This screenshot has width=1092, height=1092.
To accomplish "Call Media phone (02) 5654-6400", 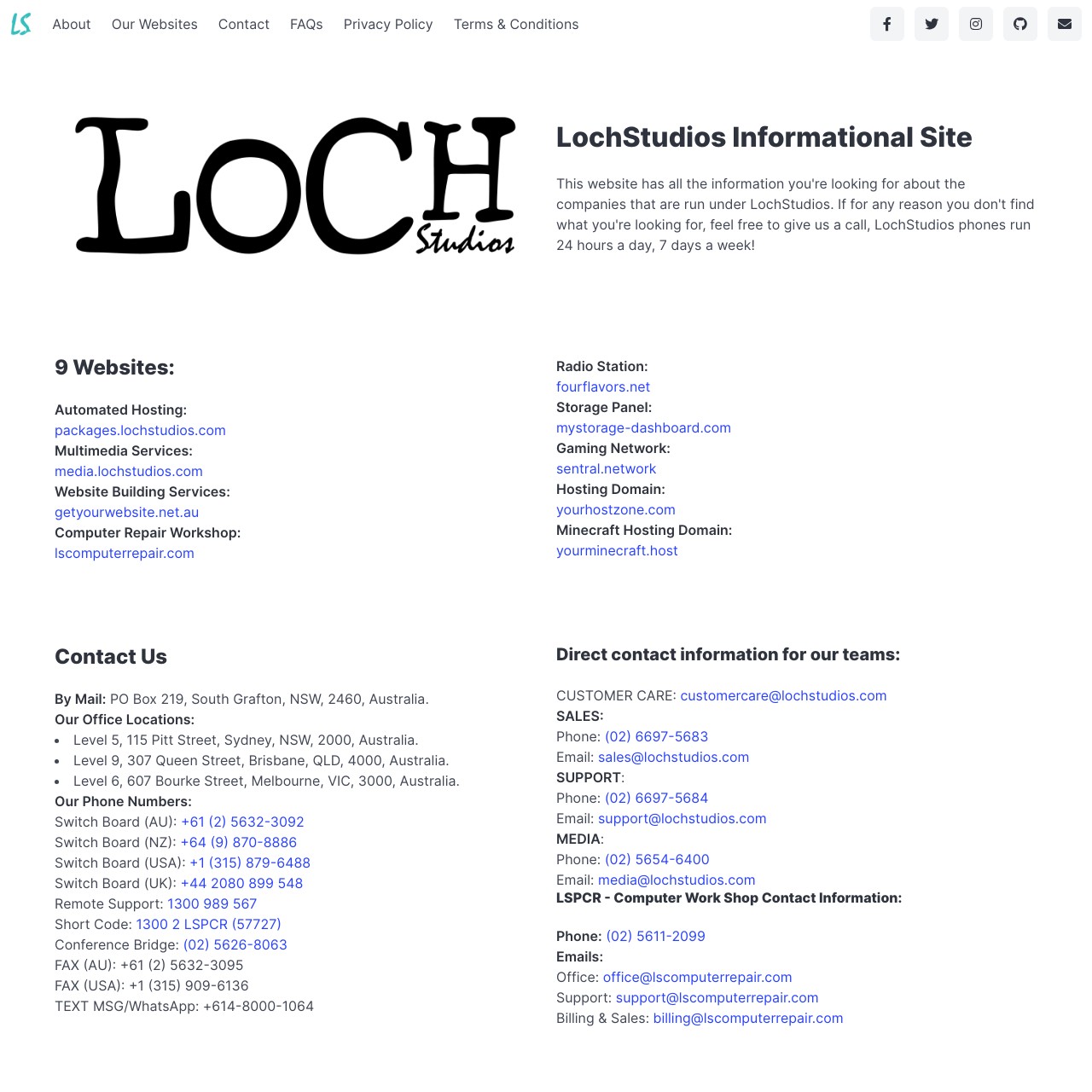I will pyautogui.click(x=657, y=859).
